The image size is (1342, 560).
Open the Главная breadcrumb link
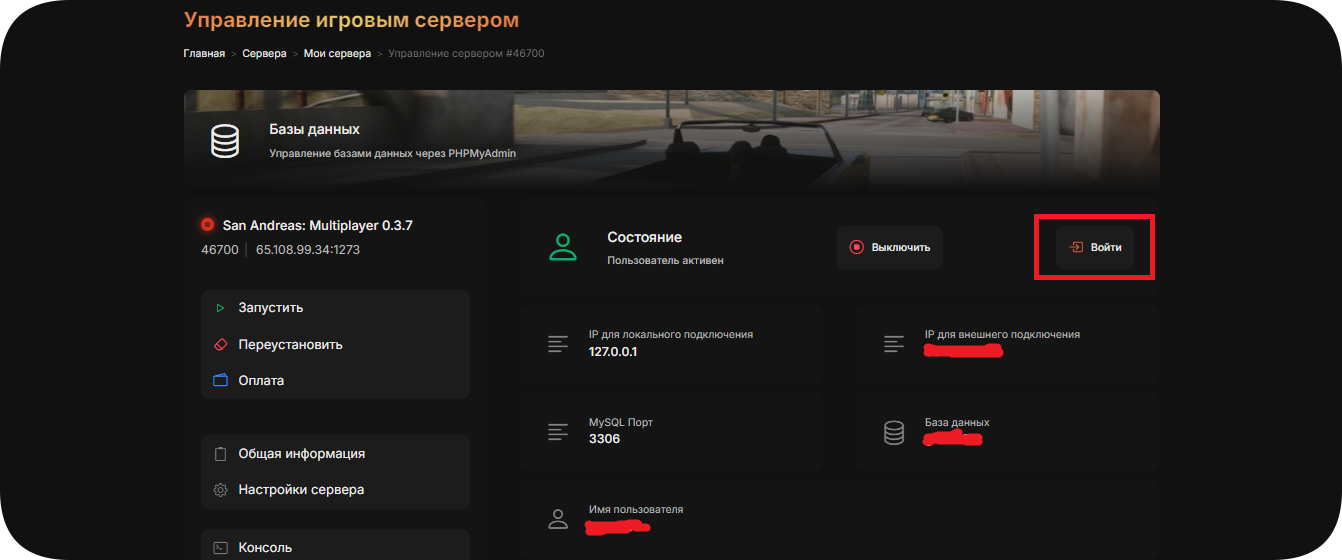[204, 53]
